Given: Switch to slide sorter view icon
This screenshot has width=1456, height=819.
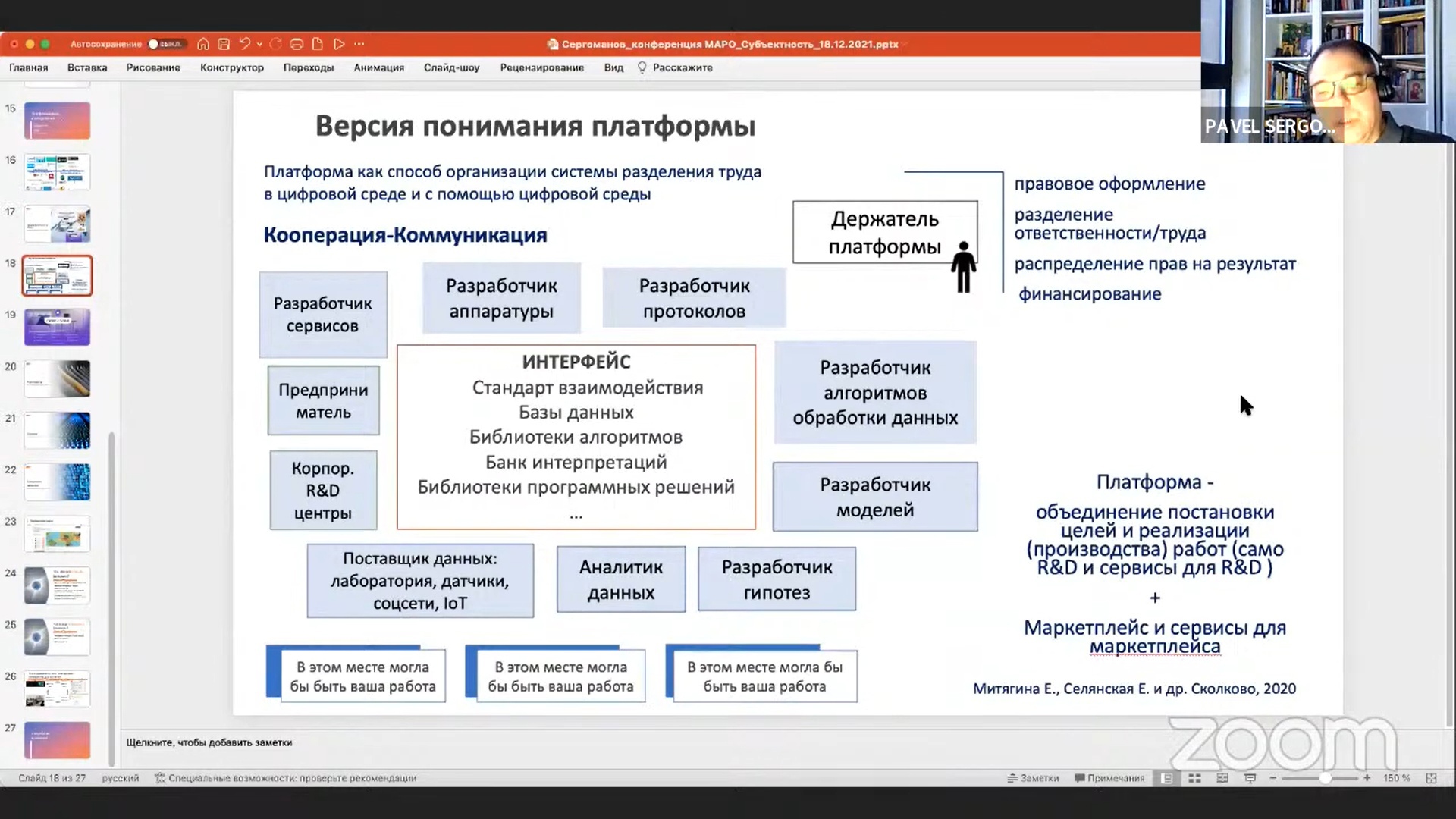Looking at the screenshot, I should click(x=1194, y=778).
